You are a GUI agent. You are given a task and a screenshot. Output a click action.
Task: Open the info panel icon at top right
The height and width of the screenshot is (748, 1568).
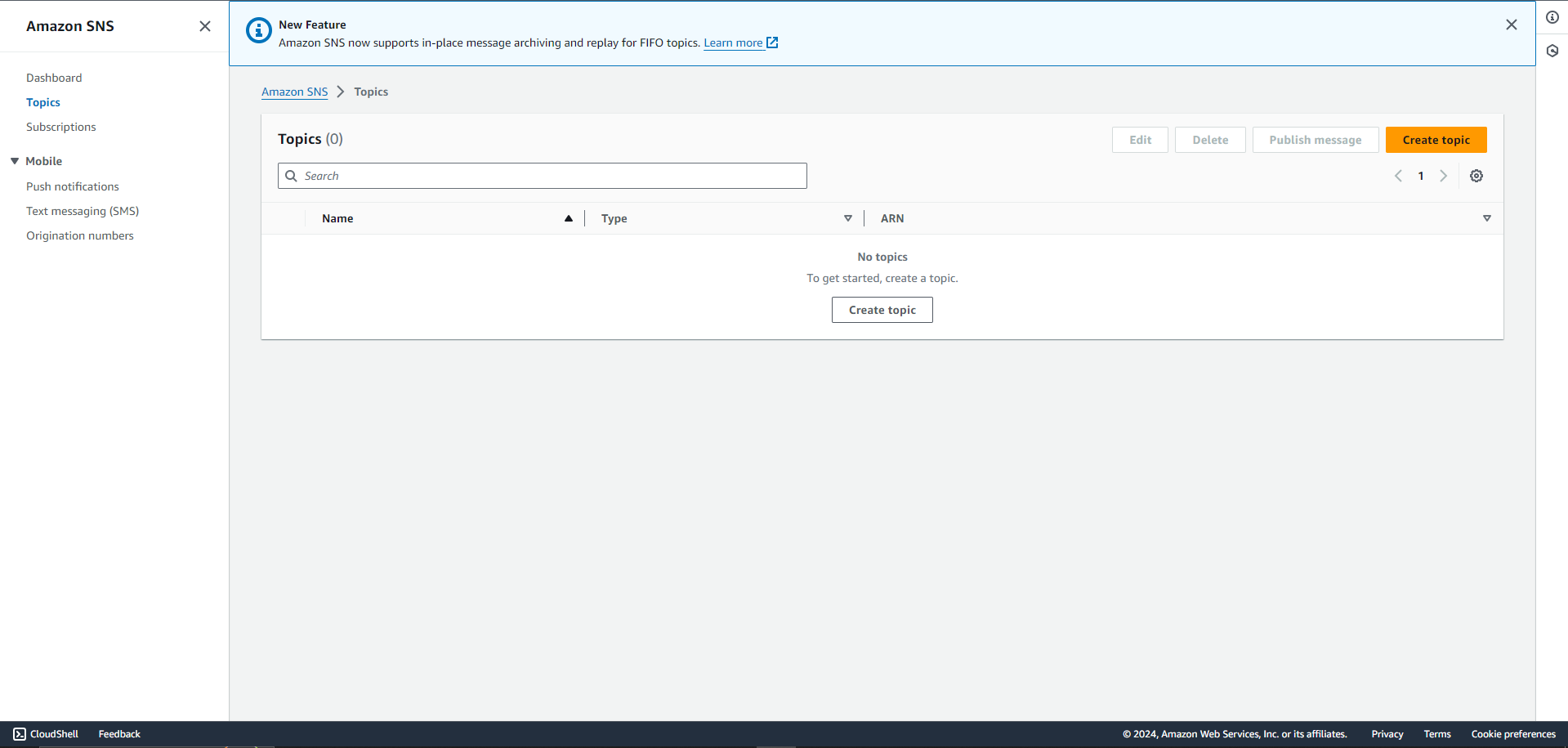click(1552, 17)
